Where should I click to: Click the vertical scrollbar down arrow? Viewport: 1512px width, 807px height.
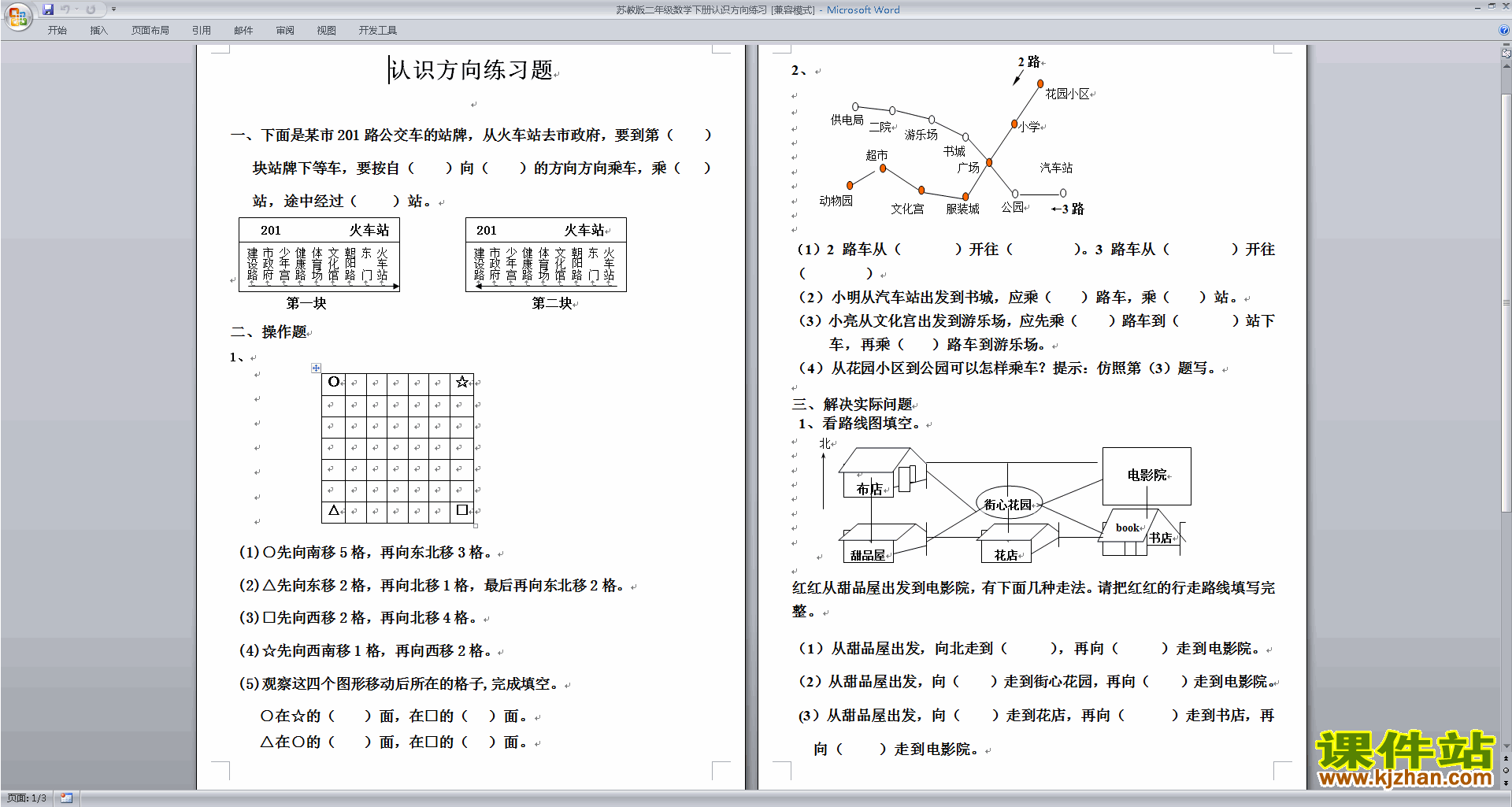pos(1506,746)
